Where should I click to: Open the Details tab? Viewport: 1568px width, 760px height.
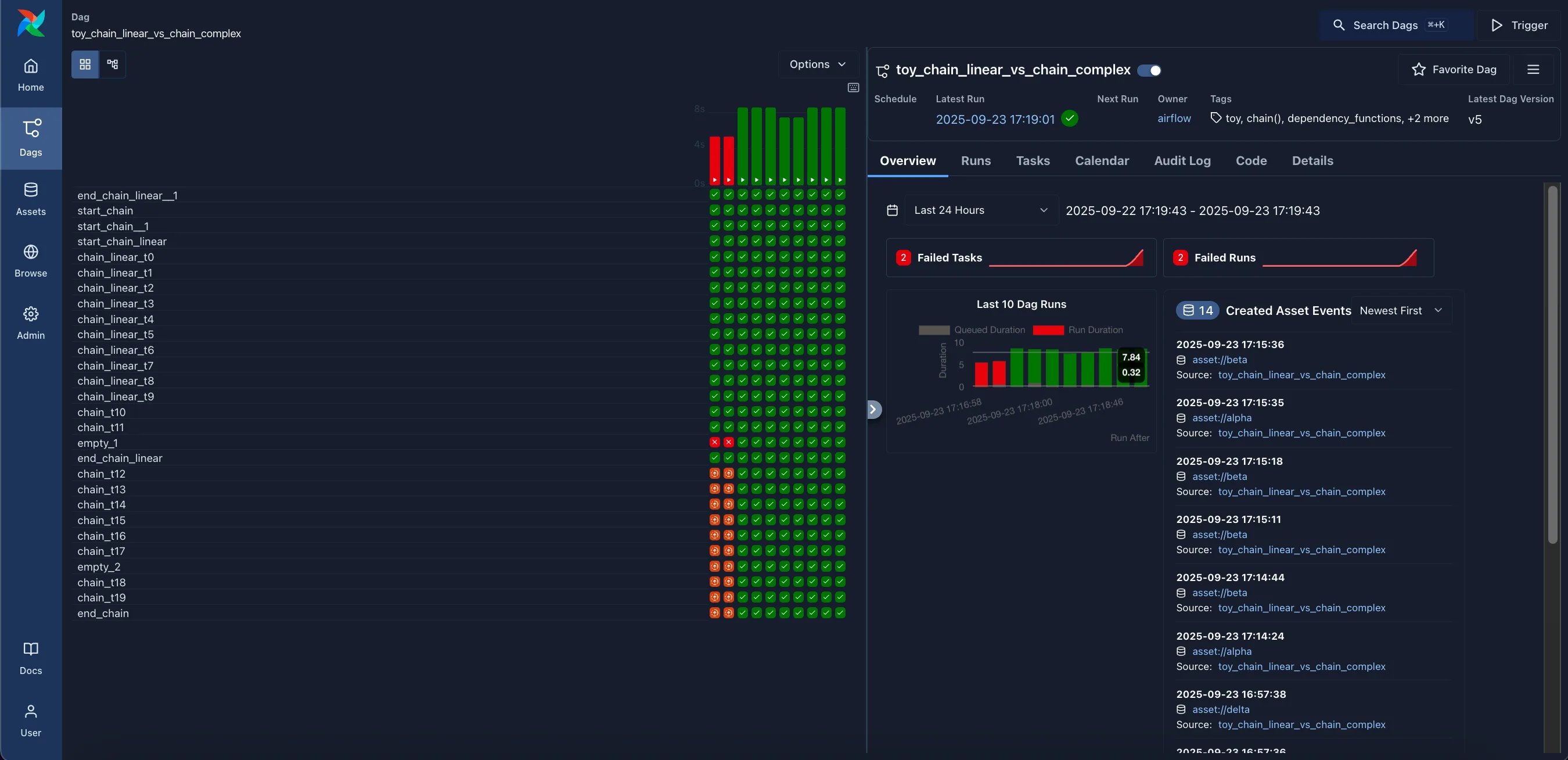click(x=1312, y=161)
